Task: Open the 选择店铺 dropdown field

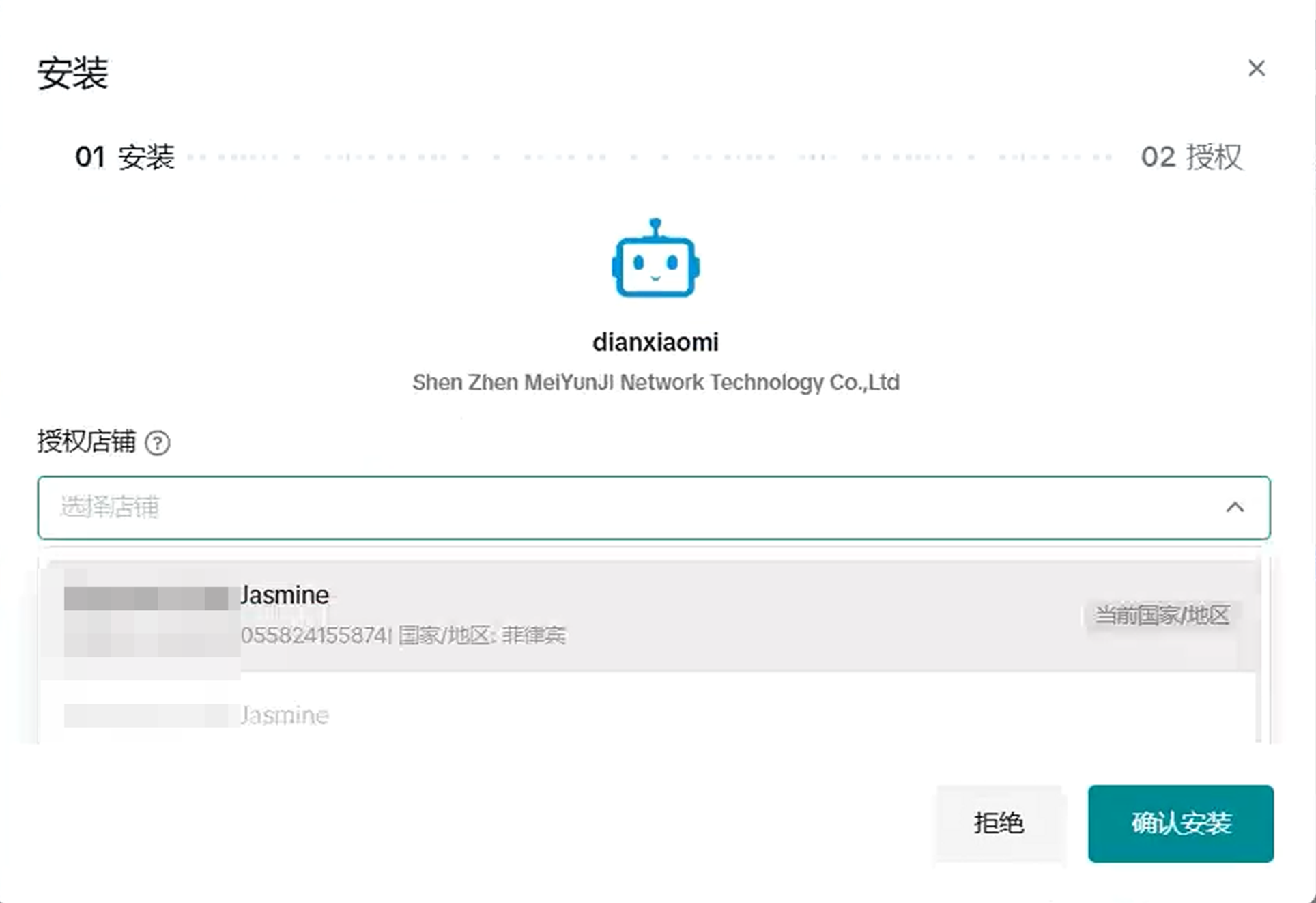Action: click(614, 507)
